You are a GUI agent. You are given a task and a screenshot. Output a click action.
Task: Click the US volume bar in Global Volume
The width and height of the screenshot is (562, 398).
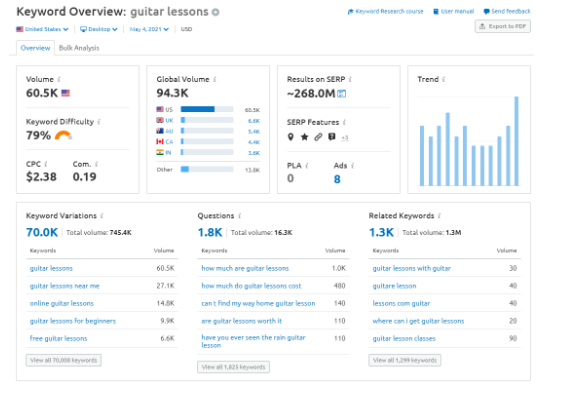207,109
